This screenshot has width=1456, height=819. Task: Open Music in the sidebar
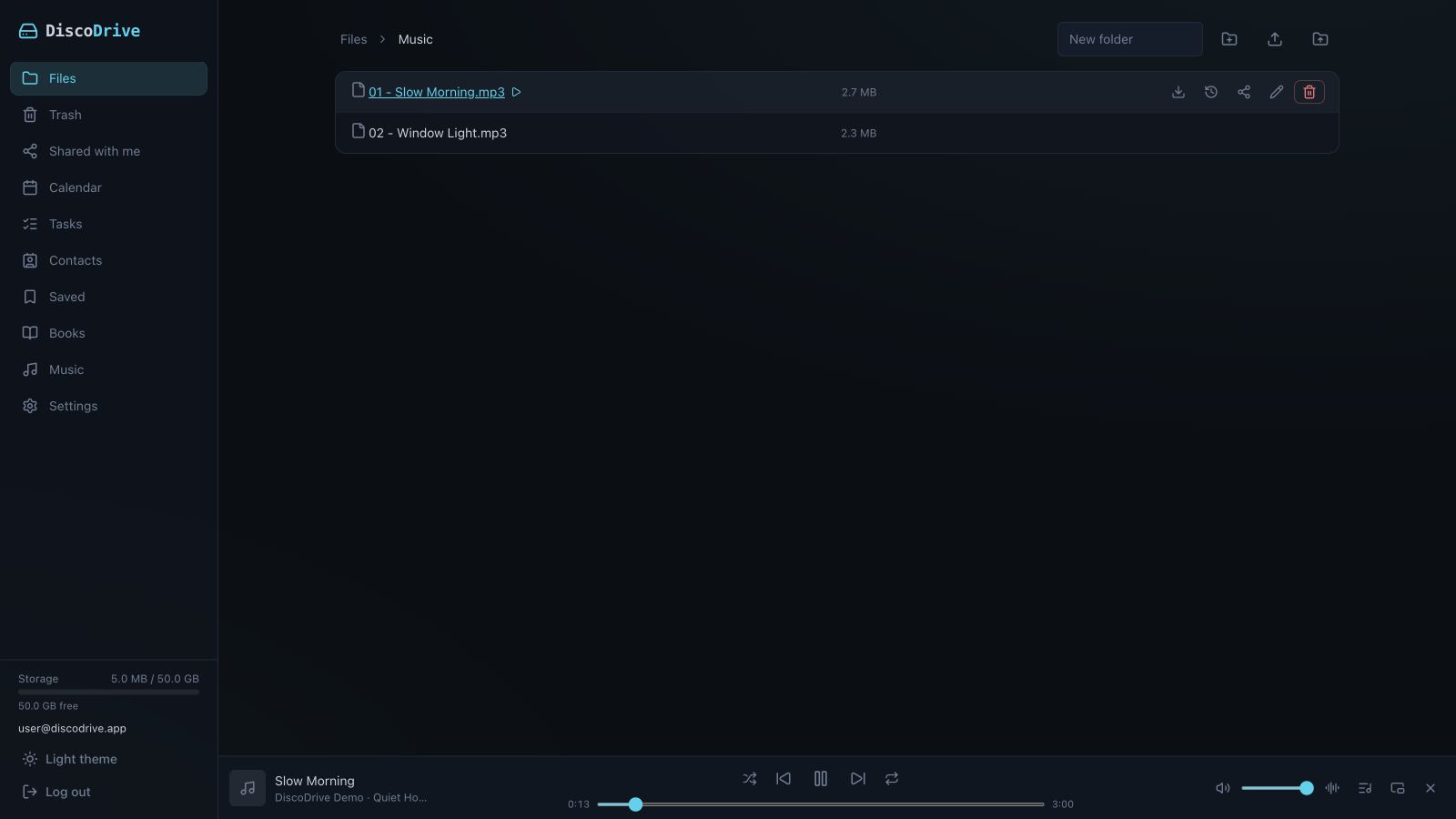coord(108,369)
